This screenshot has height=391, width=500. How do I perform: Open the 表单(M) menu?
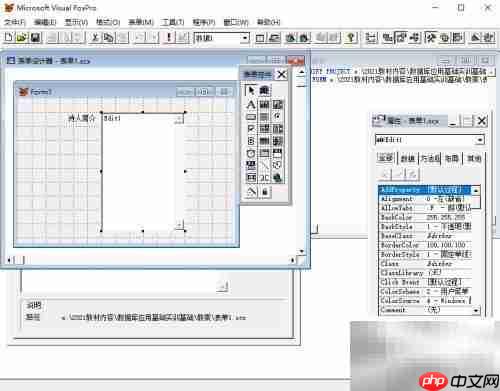tap(141, 22)
